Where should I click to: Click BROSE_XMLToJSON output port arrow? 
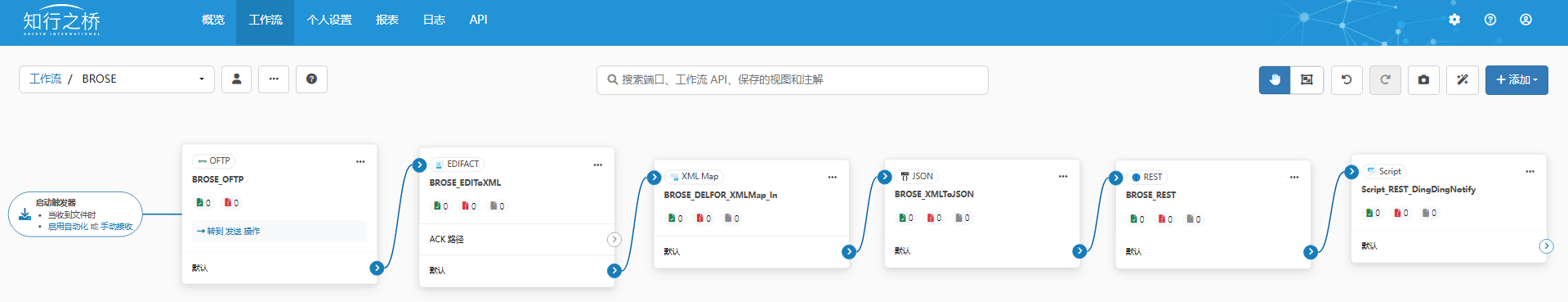(x=1079, y=250)
